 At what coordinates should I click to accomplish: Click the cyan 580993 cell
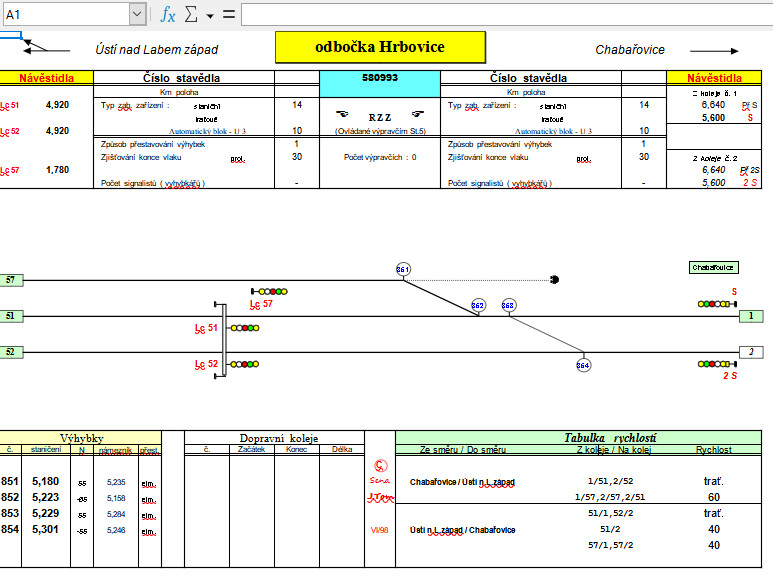coord(380,83)
